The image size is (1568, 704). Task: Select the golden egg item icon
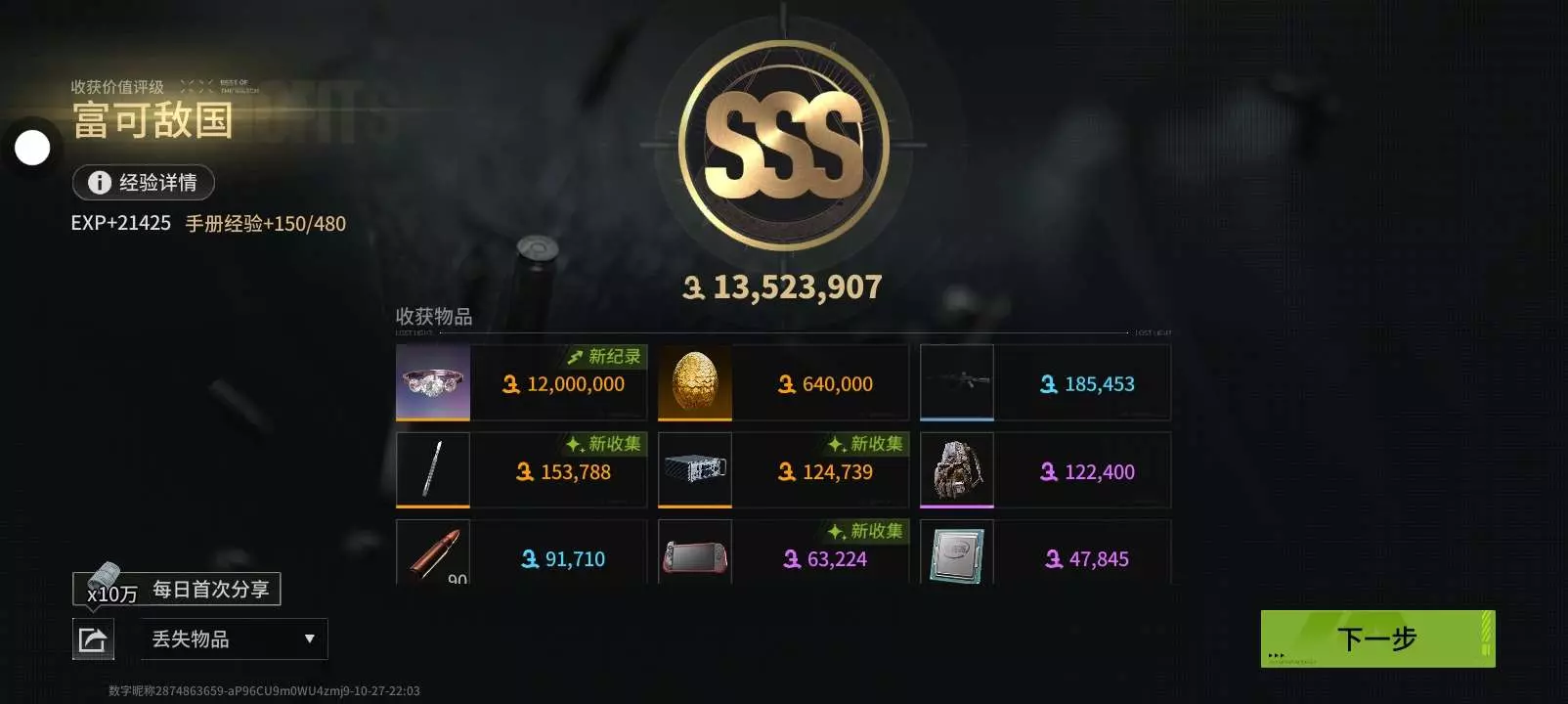pyautogui.click(x=695, y=382)
